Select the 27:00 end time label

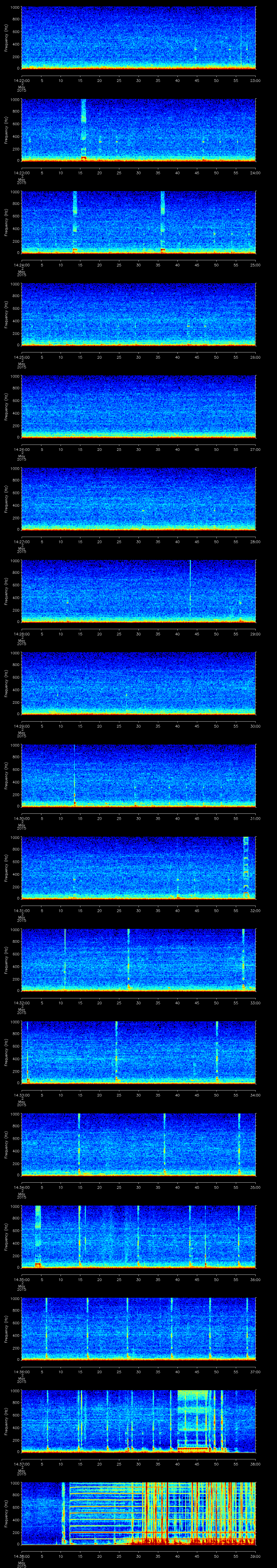click(x=255, y=449)
